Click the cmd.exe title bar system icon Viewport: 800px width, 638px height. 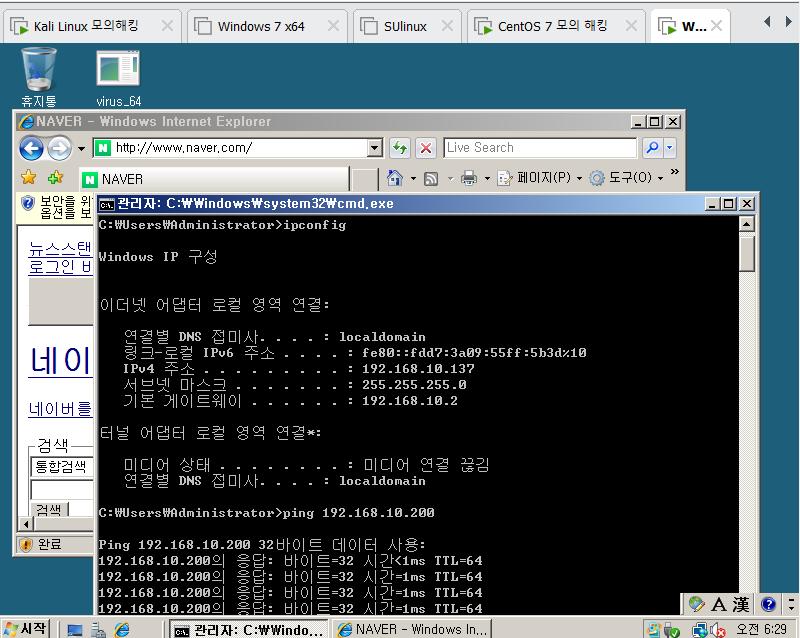pyautogui.click(x=107, y=204)
